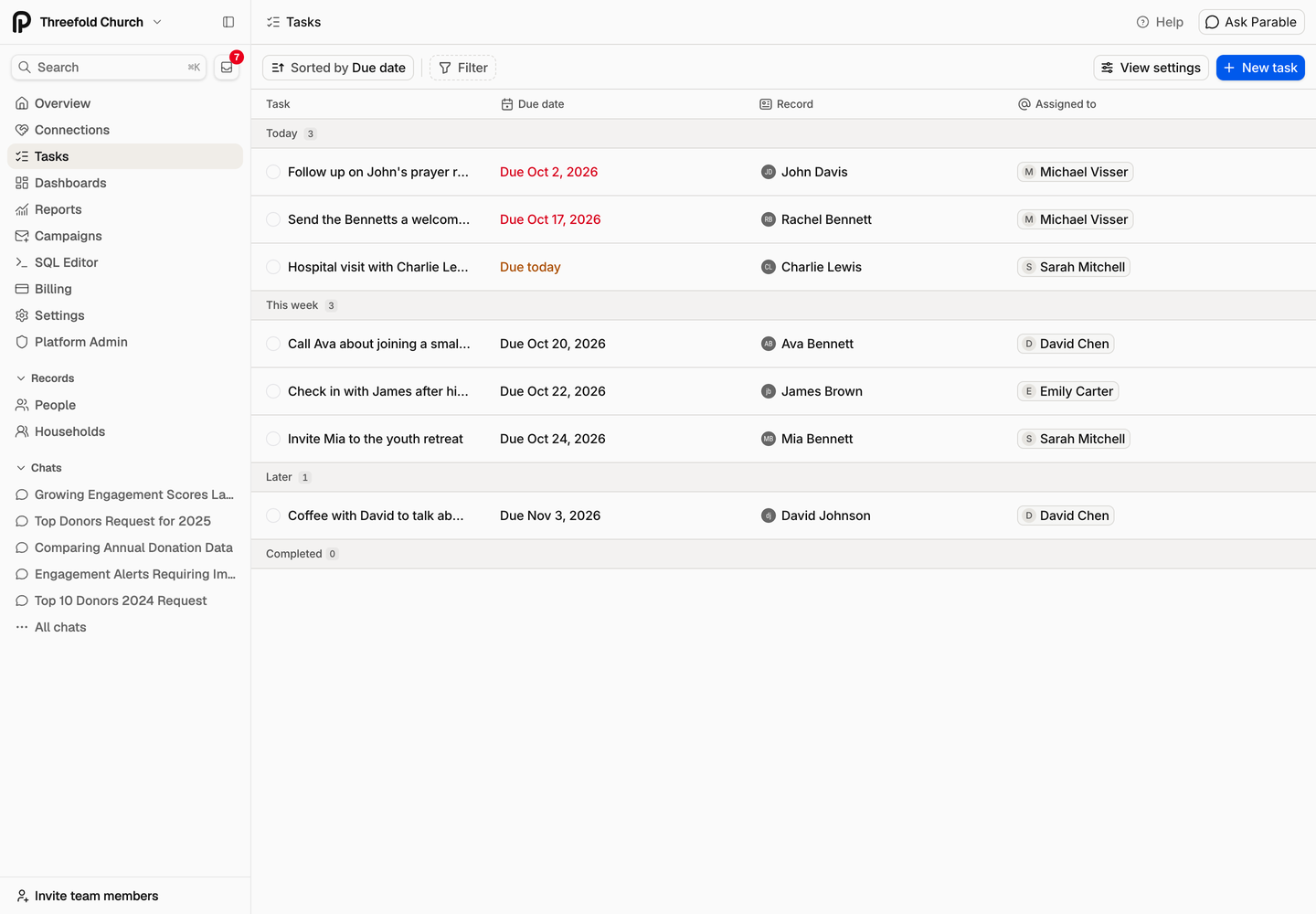Open the inbox notifications icon
Viewport: 1316px width, 914px height.
[227, 68]
